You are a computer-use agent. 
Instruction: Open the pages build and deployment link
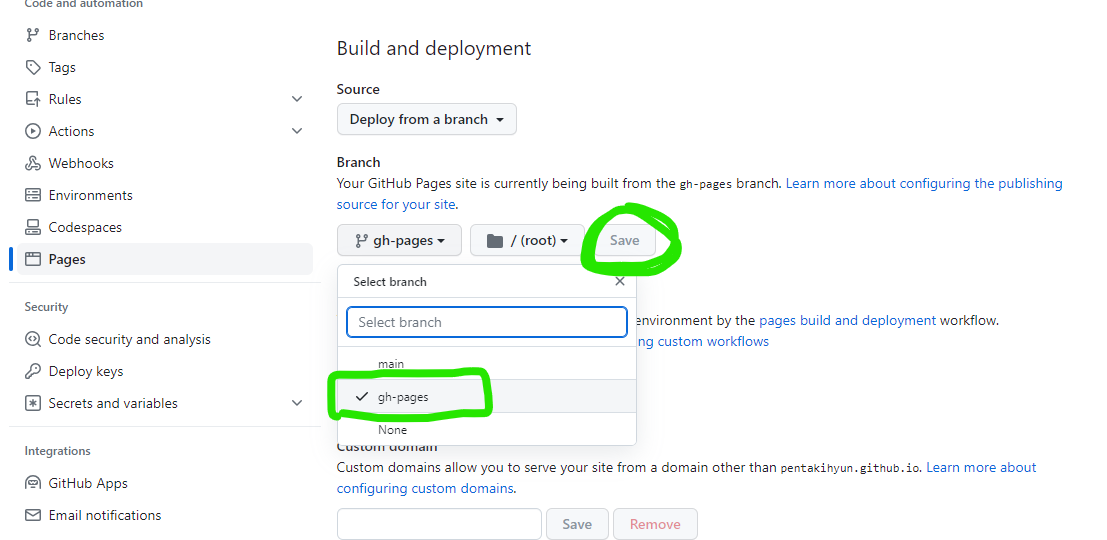[x=847, y=320]
